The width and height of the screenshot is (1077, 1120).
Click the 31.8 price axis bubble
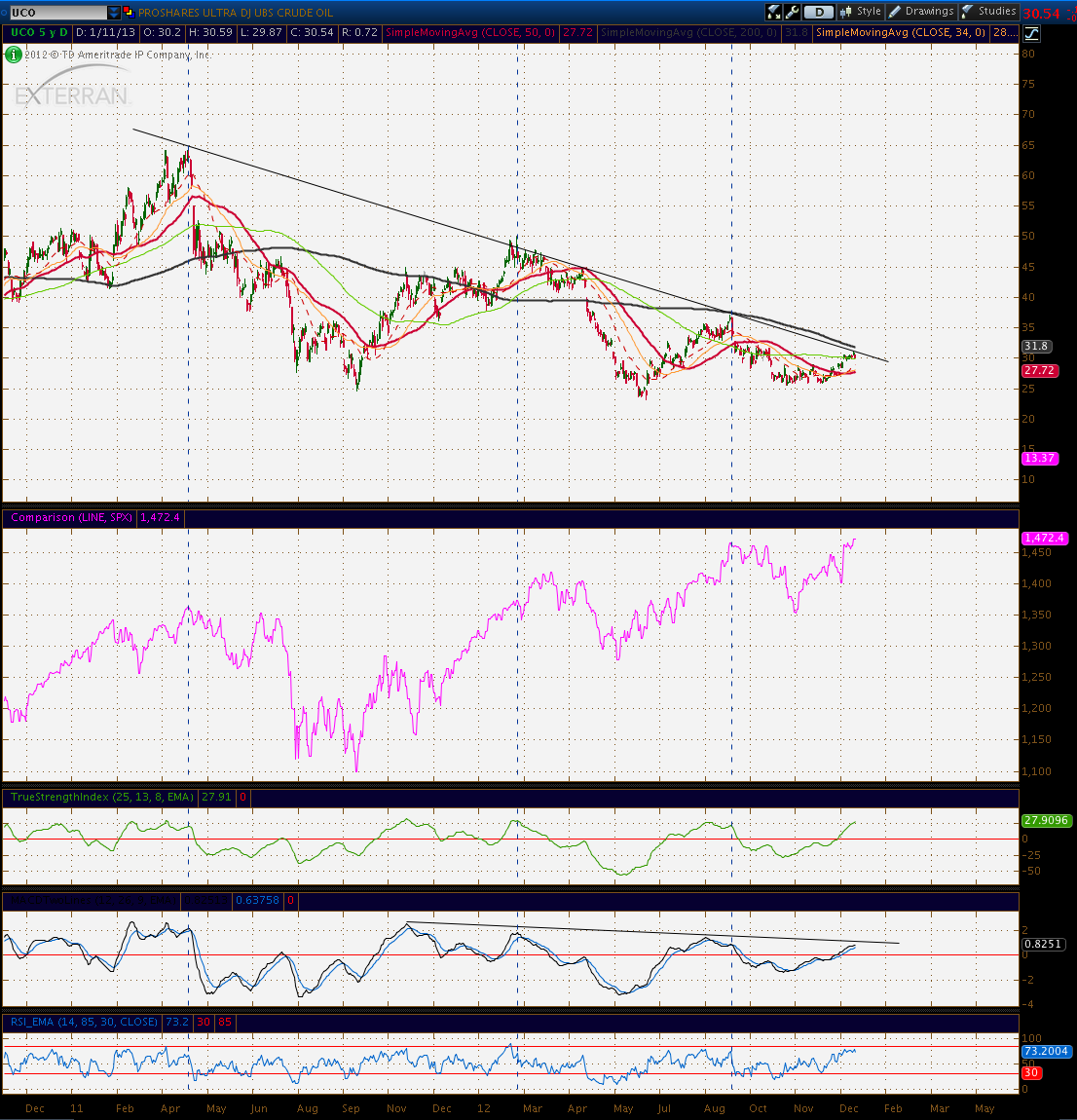[x=1036, y=346]
